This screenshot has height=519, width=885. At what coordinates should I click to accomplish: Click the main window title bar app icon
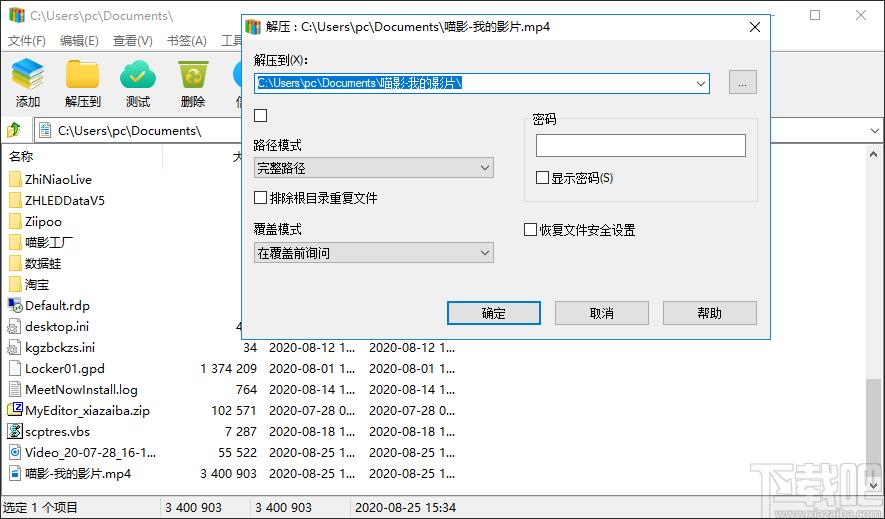pyautogui.click(x=17, y=15)
